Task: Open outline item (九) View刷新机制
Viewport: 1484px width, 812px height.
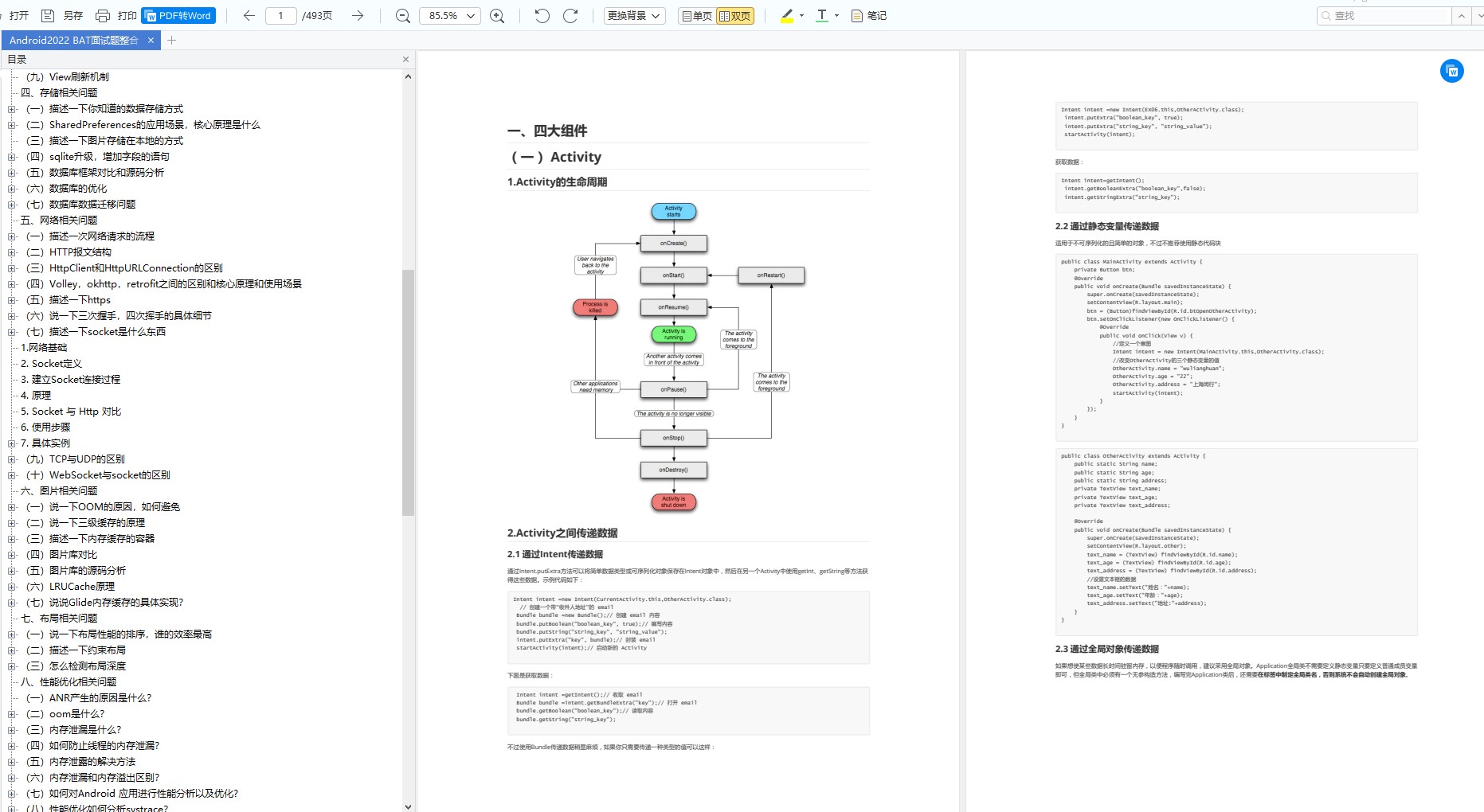Action: [68, 77]
